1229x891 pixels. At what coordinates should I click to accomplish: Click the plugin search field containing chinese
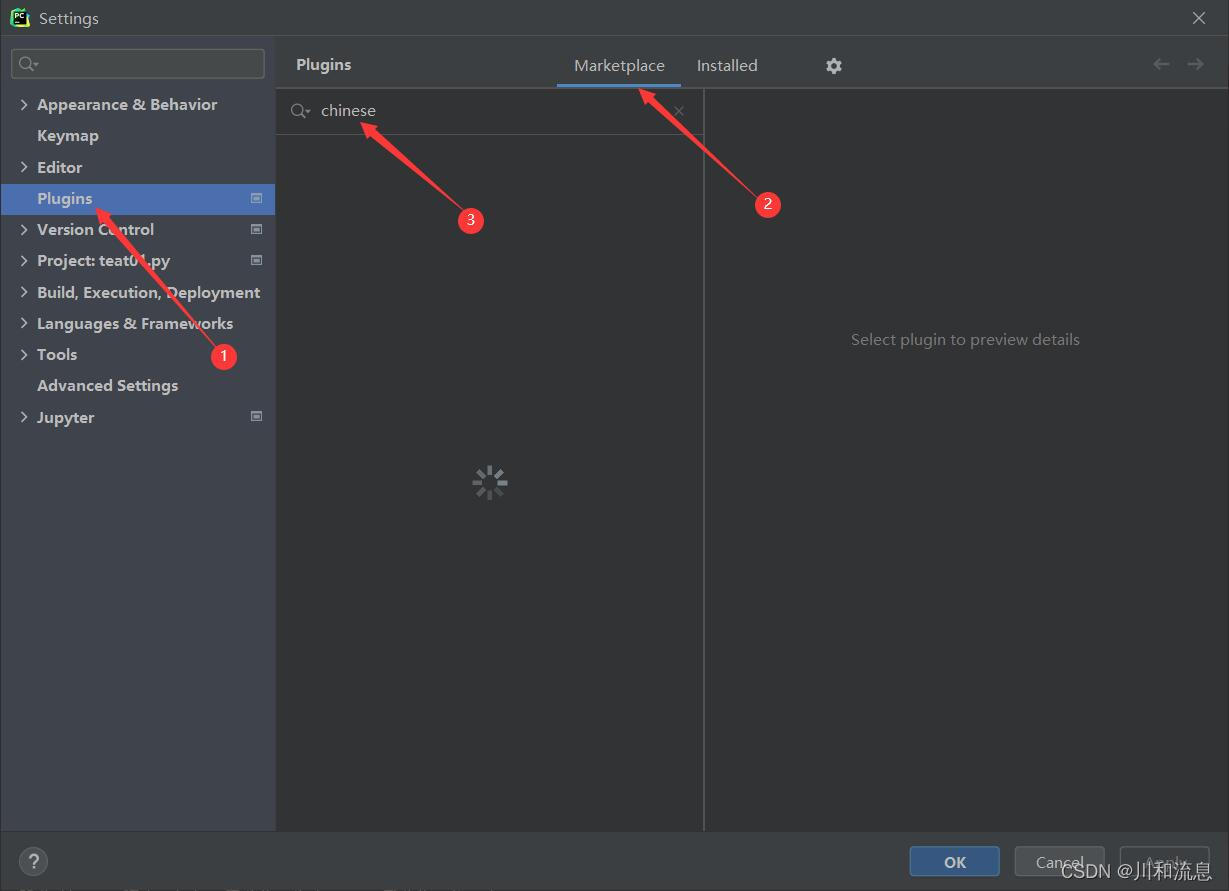pos(490,111)
